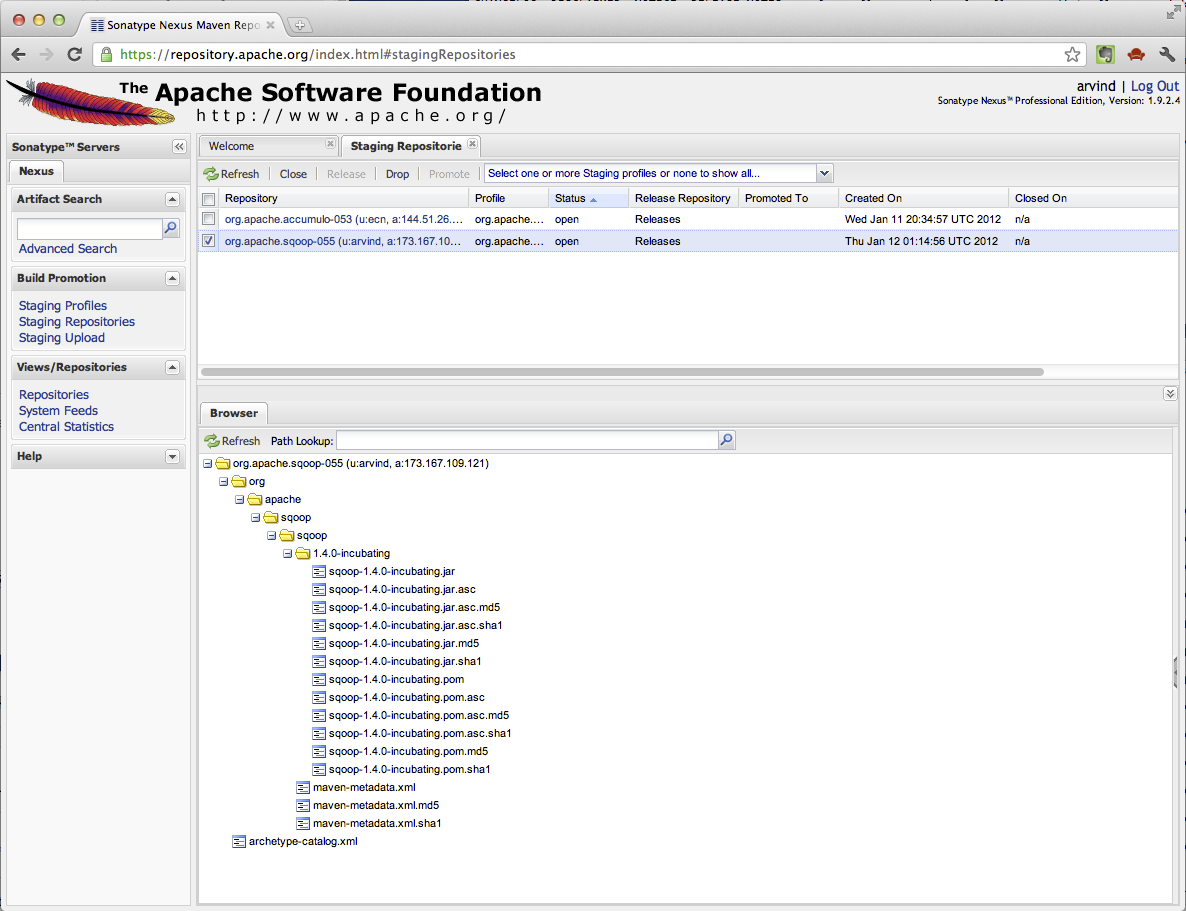This screenshot has height=911, width=1186.
Task: Collapse the org folder node
Action: (223, 482)
